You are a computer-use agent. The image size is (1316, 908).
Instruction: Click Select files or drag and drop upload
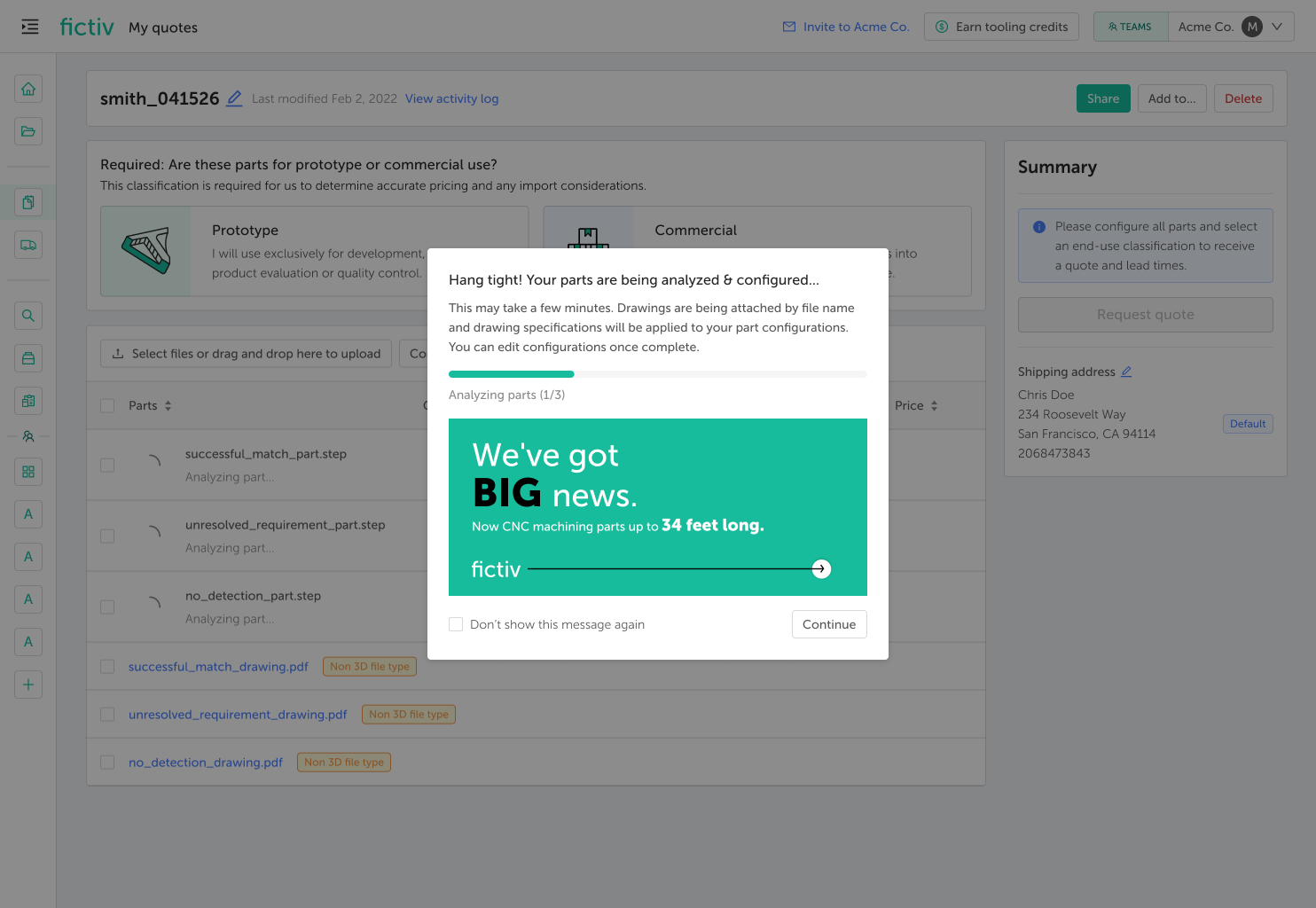[246, 353]
